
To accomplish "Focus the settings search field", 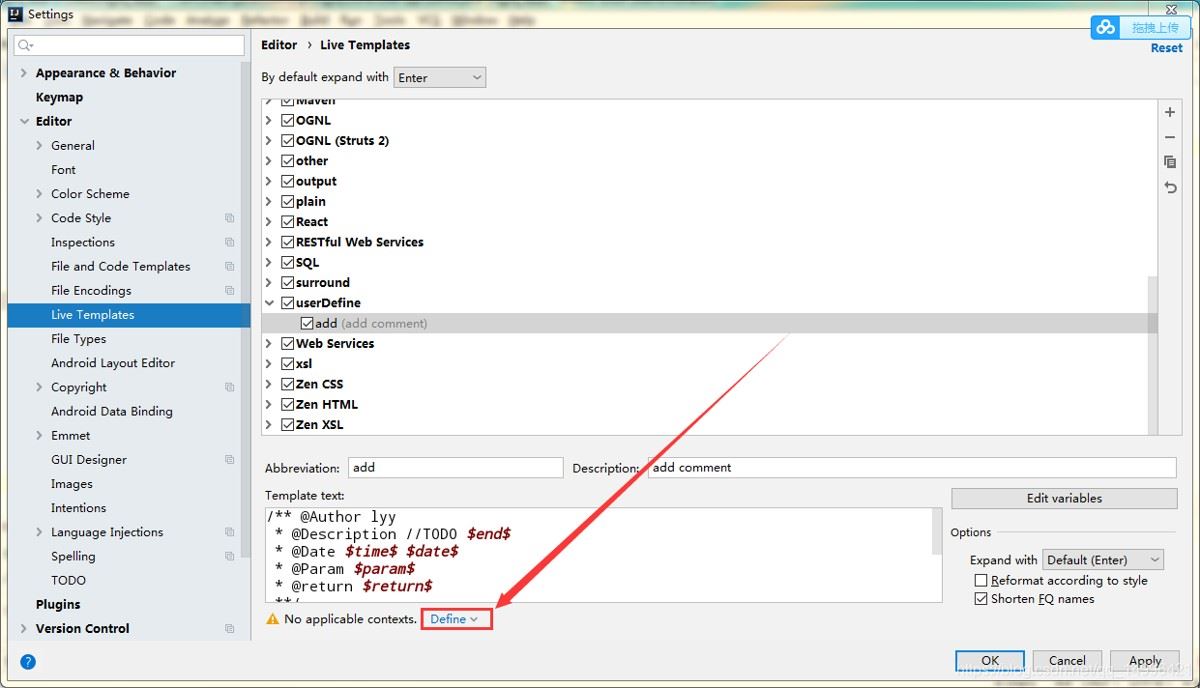I will click(130, 46).
